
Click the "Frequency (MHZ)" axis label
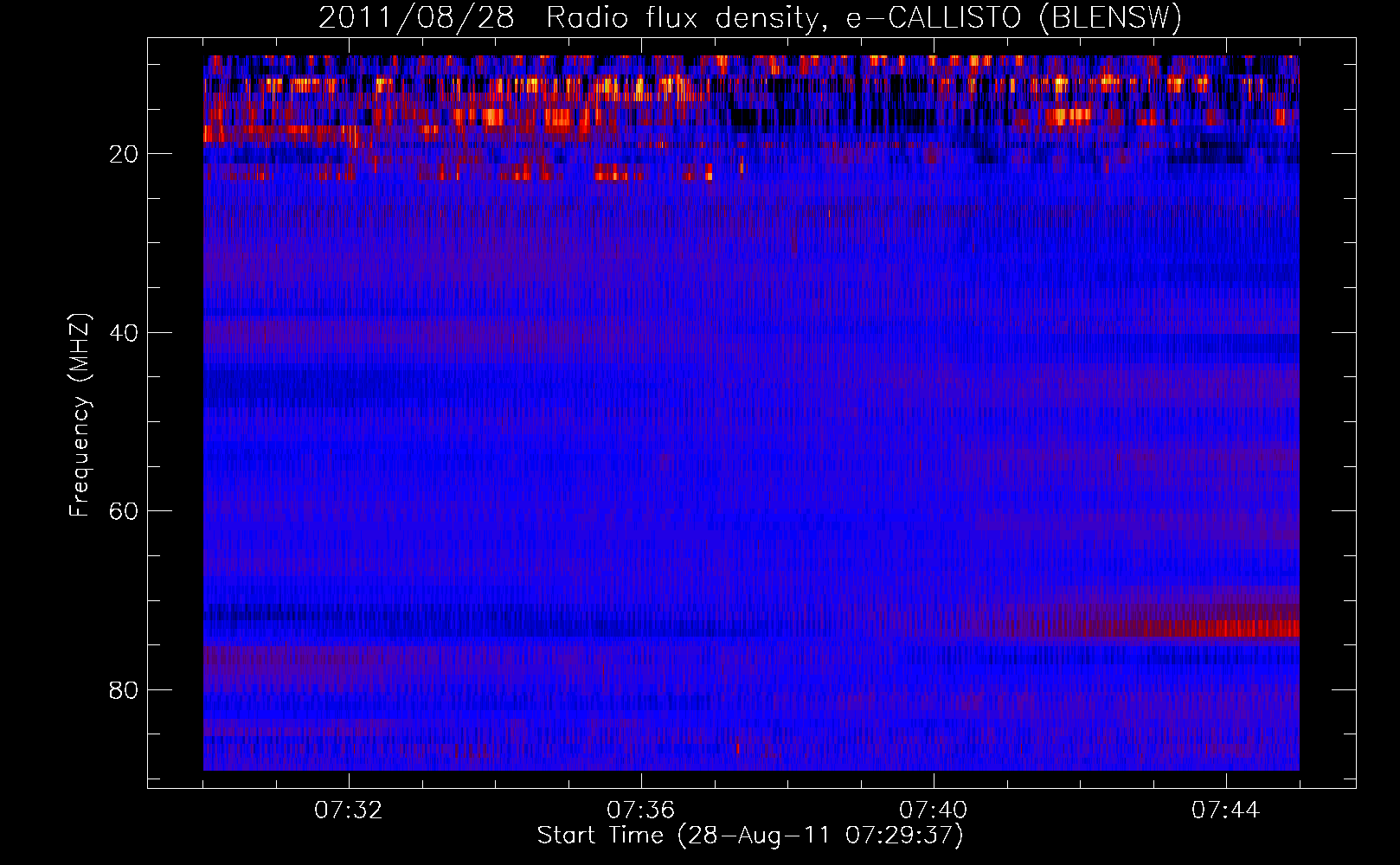click(80, 415)
